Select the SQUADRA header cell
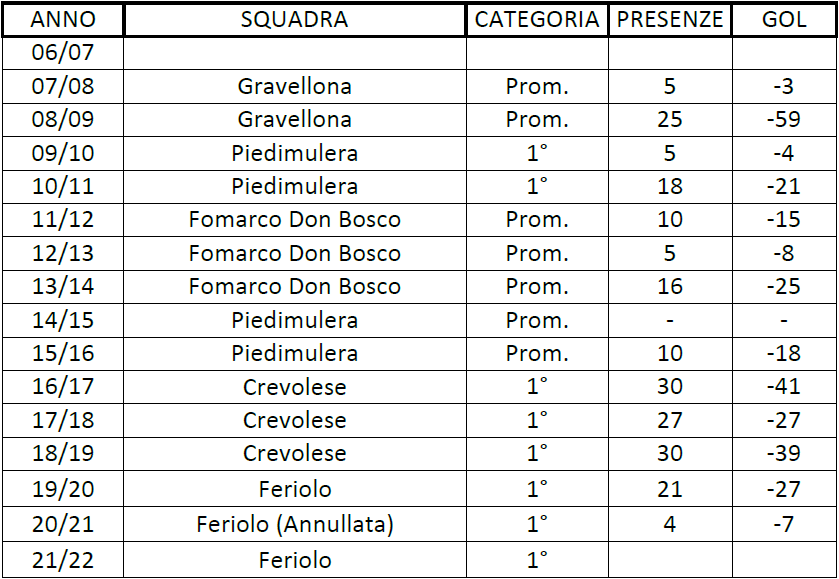 point(294,20)
